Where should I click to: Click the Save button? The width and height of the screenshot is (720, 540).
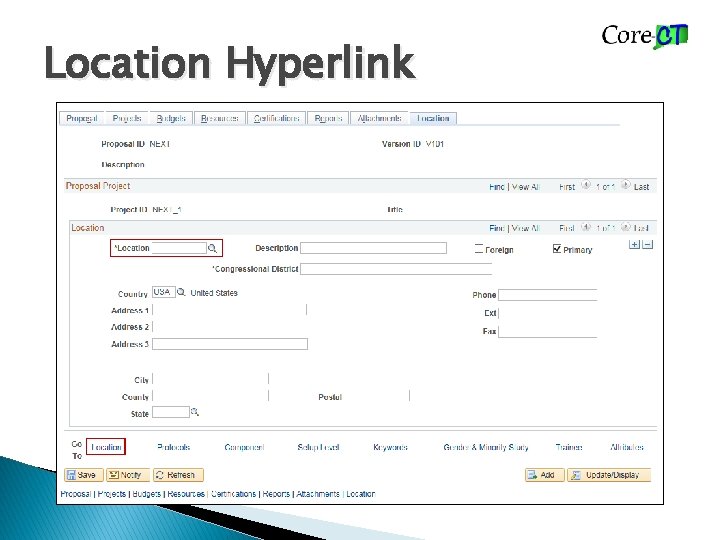pyautogui.click(x=84, y=475)
